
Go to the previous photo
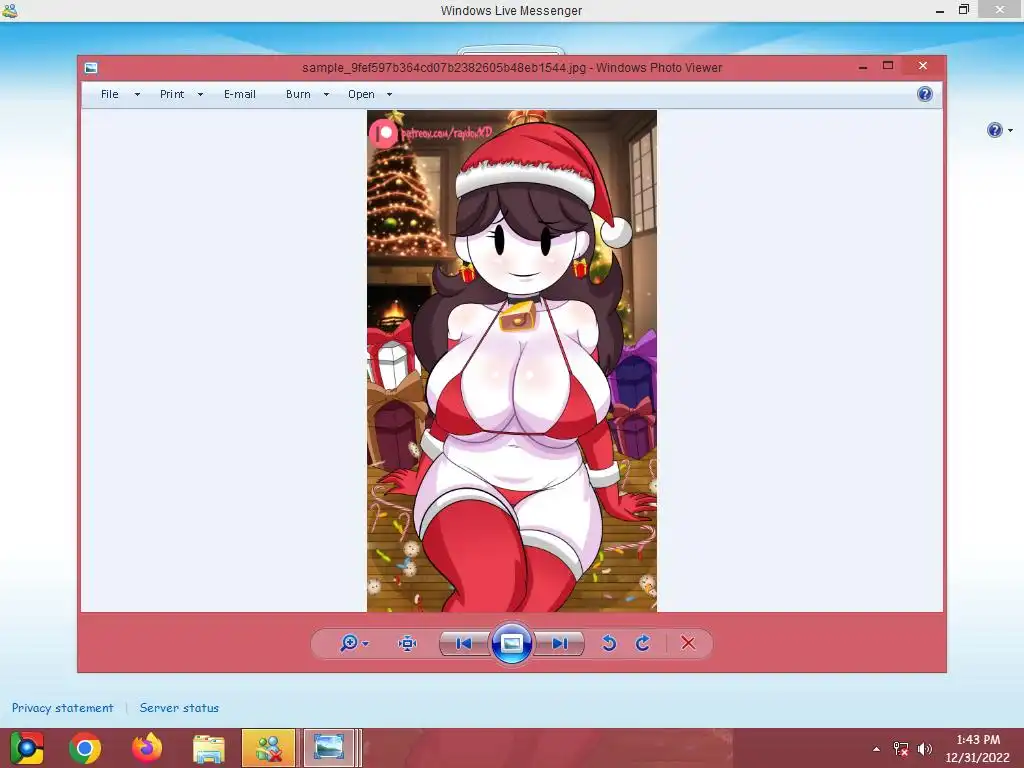click(x=464, y=643)
